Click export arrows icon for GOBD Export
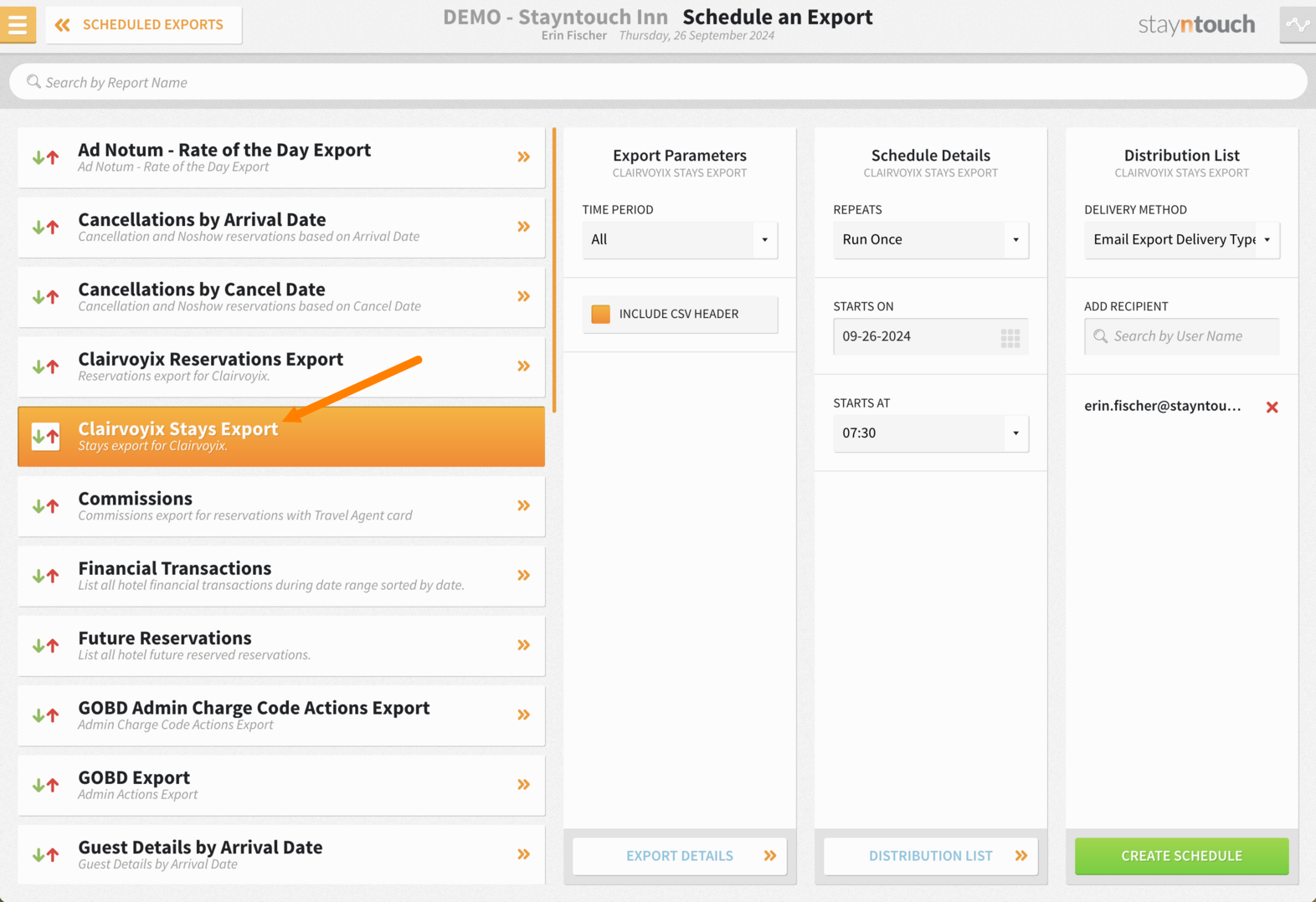 click(x=46, y=785)
